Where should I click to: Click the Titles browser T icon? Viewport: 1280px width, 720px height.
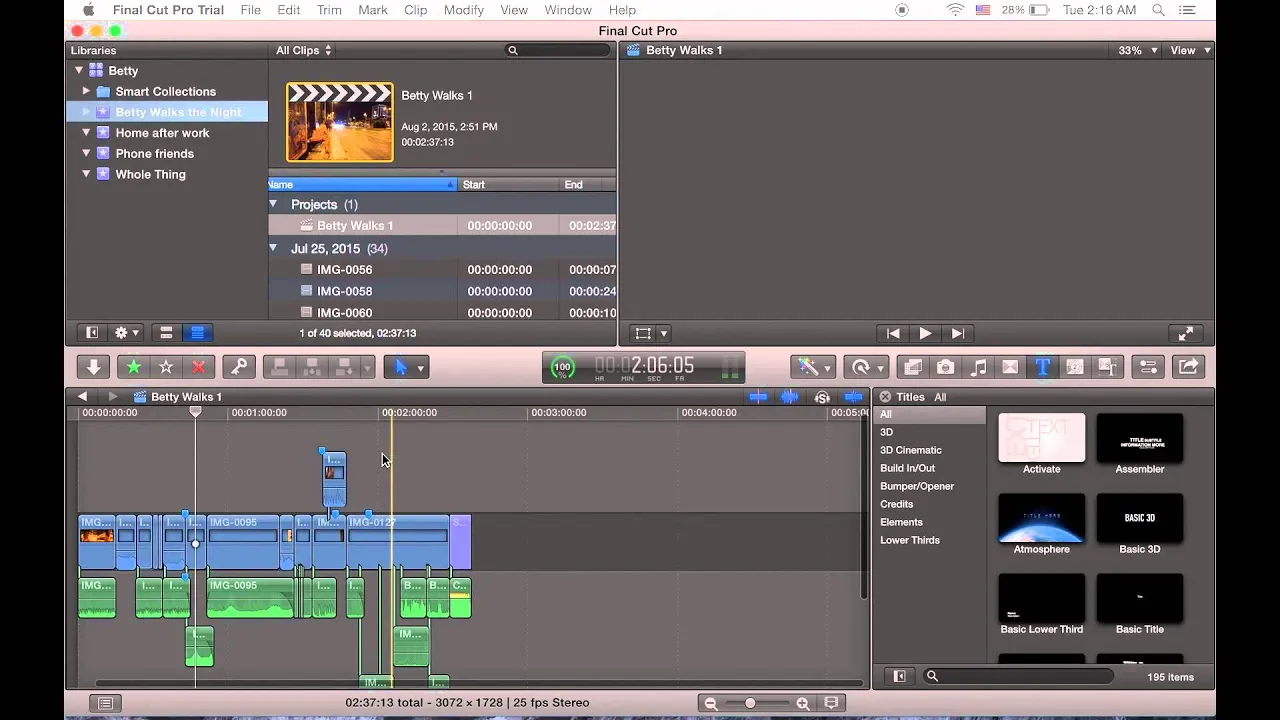pos(1042,367)
